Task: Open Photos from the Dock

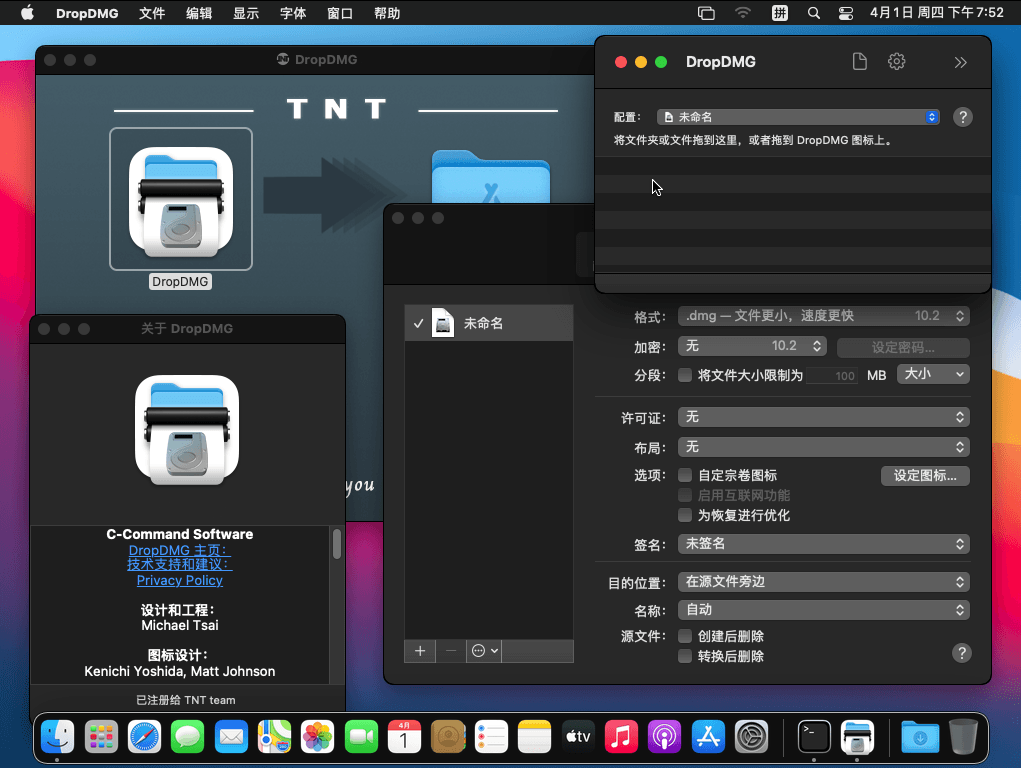Action: [x=318, y=737]
